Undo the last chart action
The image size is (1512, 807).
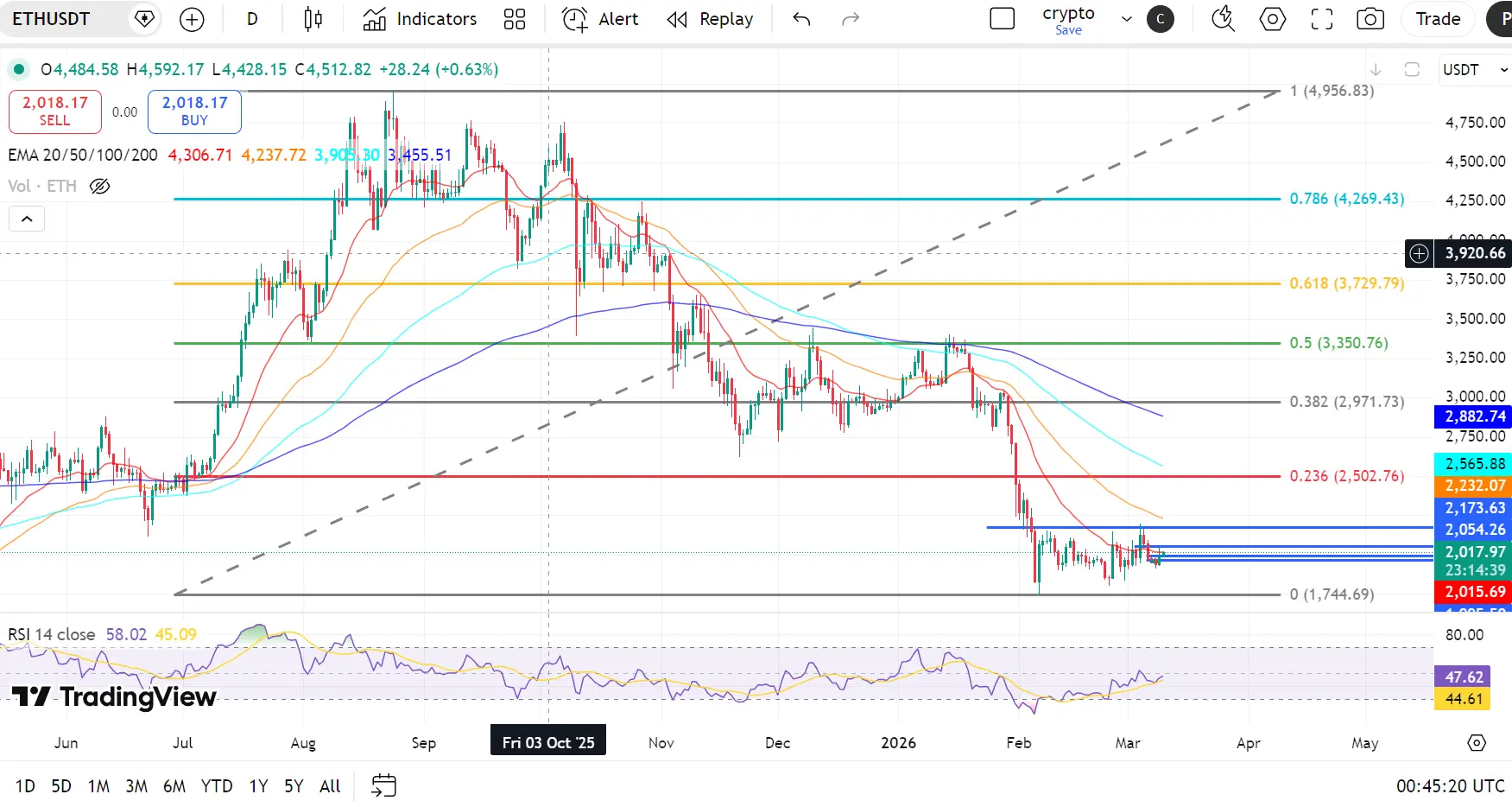[x=801, y=19]
